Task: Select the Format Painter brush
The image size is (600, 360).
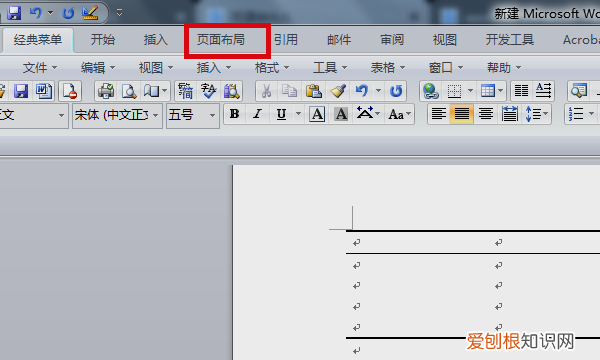Action: click(338, 91)
